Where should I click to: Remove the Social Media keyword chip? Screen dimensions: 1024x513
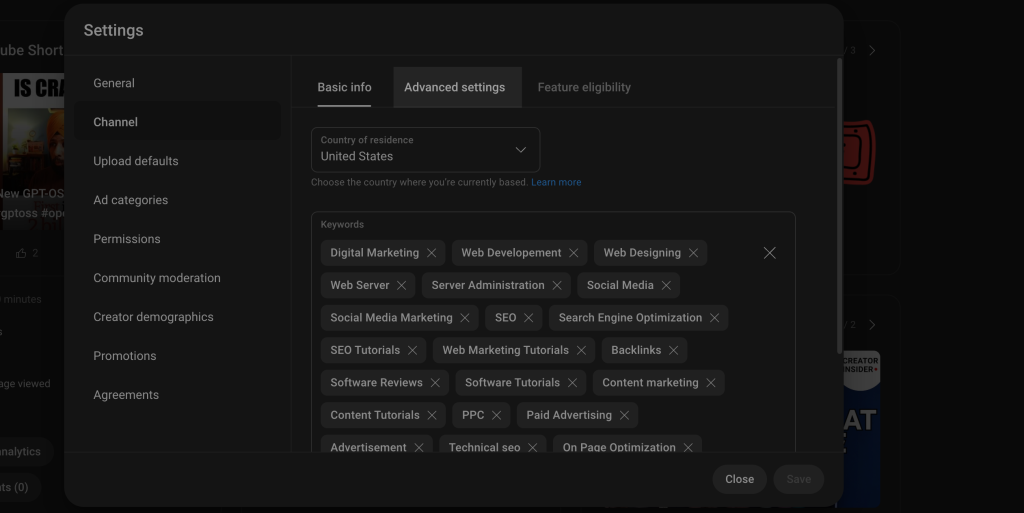click(x=666, y=285)
